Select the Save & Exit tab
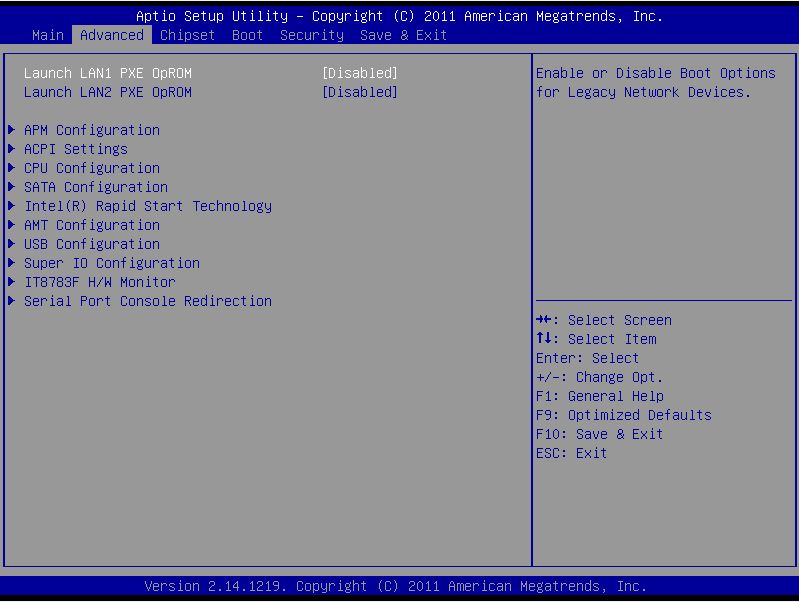 403,35
